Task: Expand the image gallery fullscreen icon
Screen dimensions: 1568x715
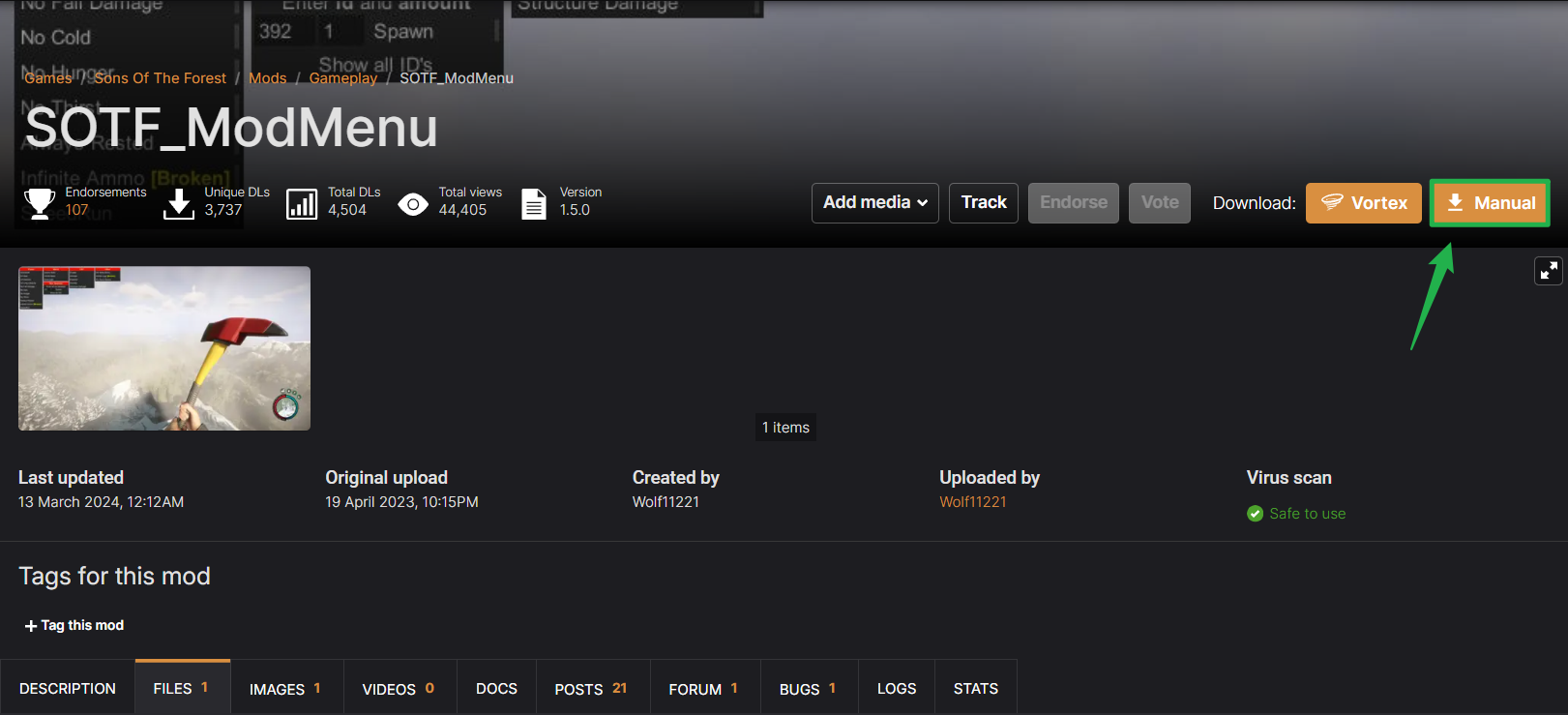Action: [x=1549, y=271]
